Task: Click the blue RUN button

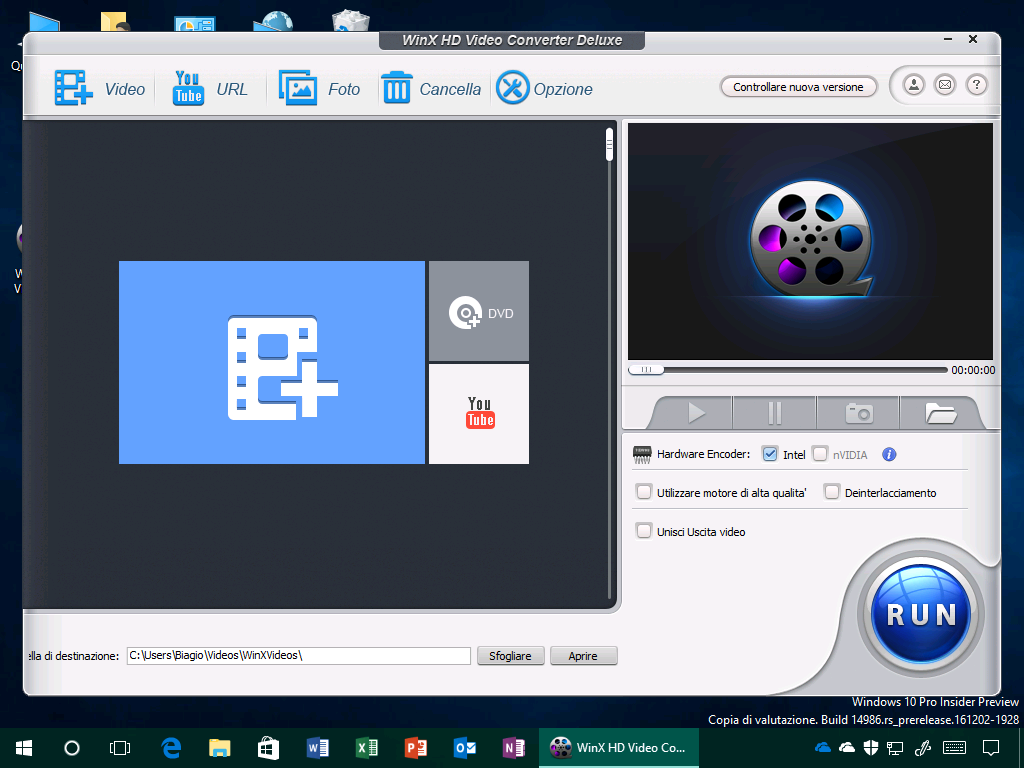Action: 921,615
